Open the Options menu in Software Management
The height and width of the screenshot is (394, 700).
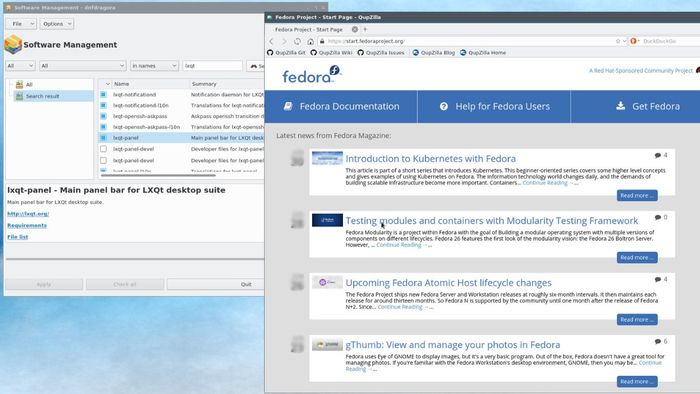point(57,24)
